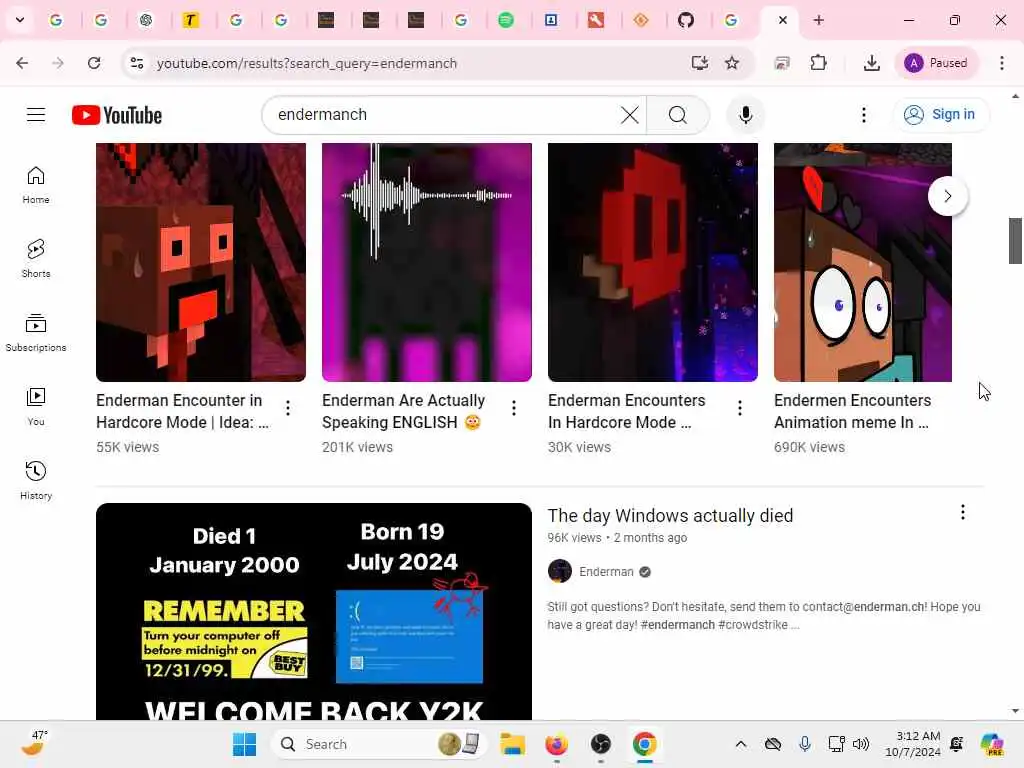
Task: Go to the YouTube logo homepage
Action: [117, 115]
